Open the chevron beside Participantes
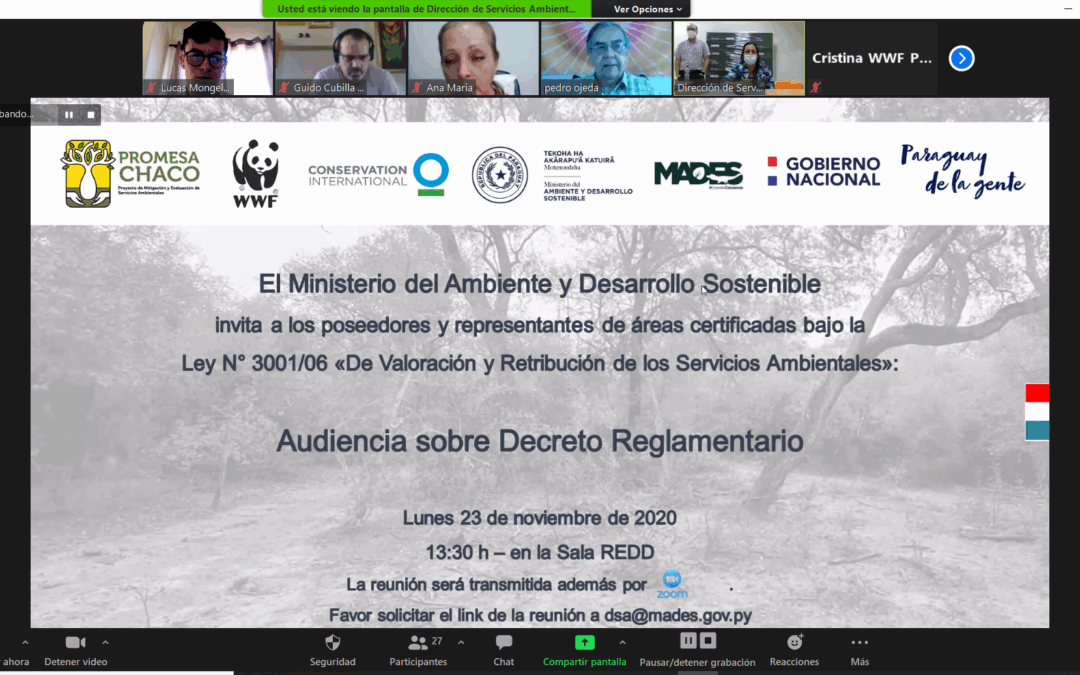This screenshot has width=1080, height=675. (460, 643)
